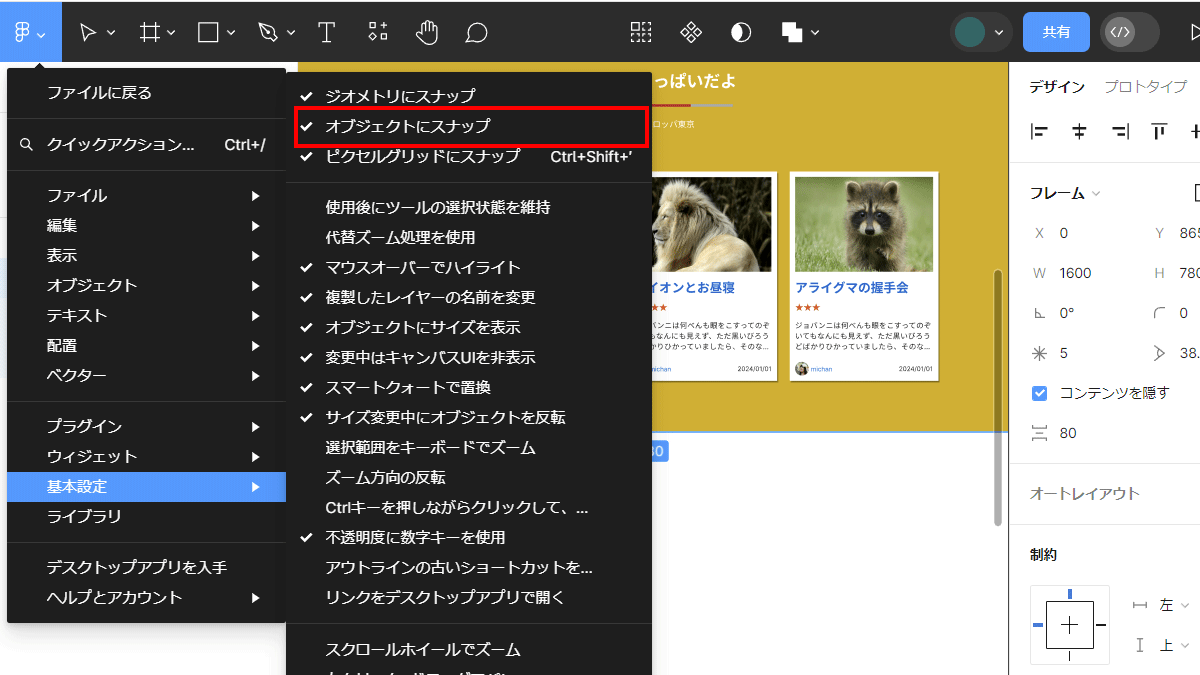
Task: Open the Pen tool dropdown chevron
Action: [291, 33]
